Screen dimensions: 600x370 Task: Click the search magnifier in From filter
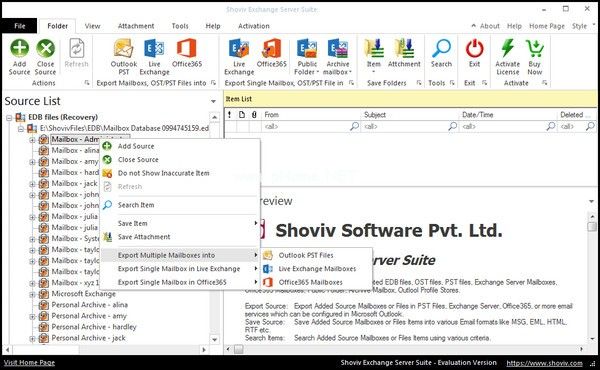tap(355, 126)
